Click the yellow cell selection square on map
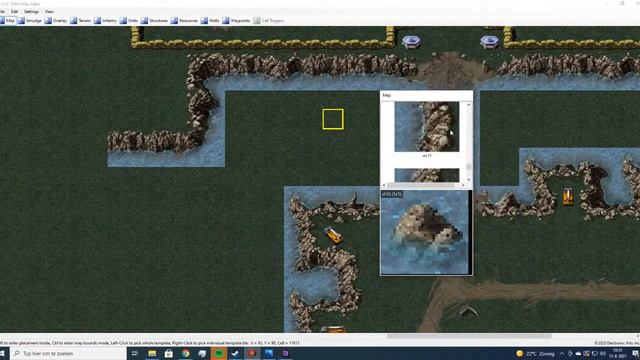Image resolution: width=640 pixels, height=360 pixels. click(333, 119)
